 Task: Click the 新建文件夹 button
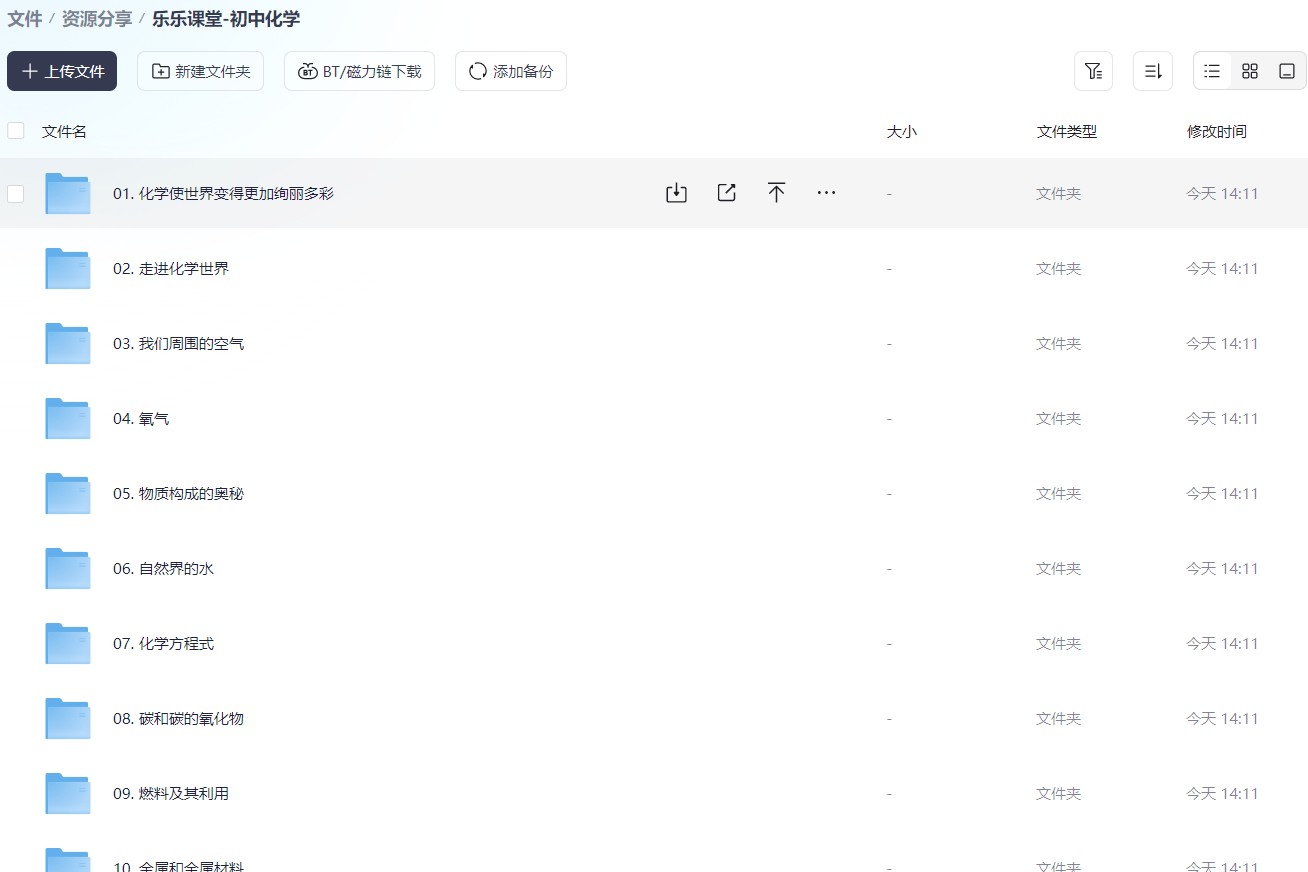(x=200, y=71)
